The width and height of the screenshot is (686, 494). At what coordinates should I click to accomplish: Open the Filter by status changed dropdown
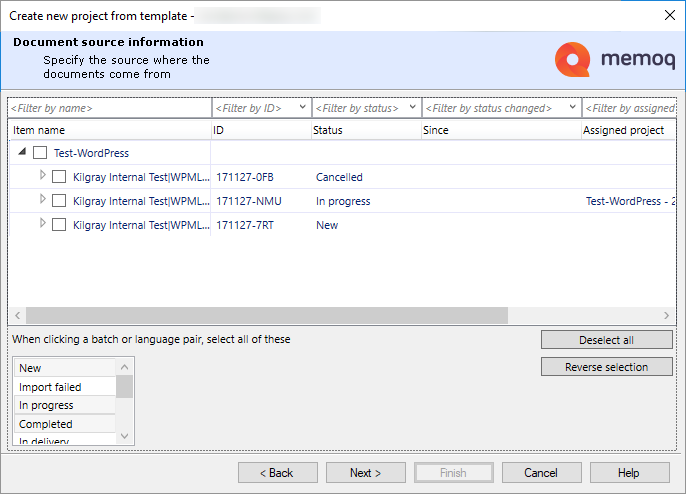coord(571,108)
